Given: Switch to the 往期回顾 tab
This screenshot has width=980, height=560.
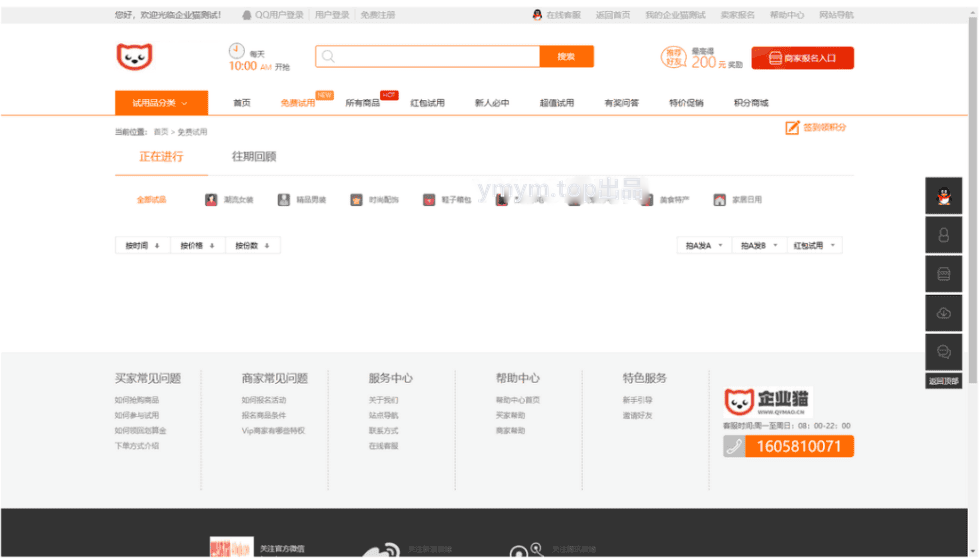Looking at the screenshot, I should click(x=254, y=157).
